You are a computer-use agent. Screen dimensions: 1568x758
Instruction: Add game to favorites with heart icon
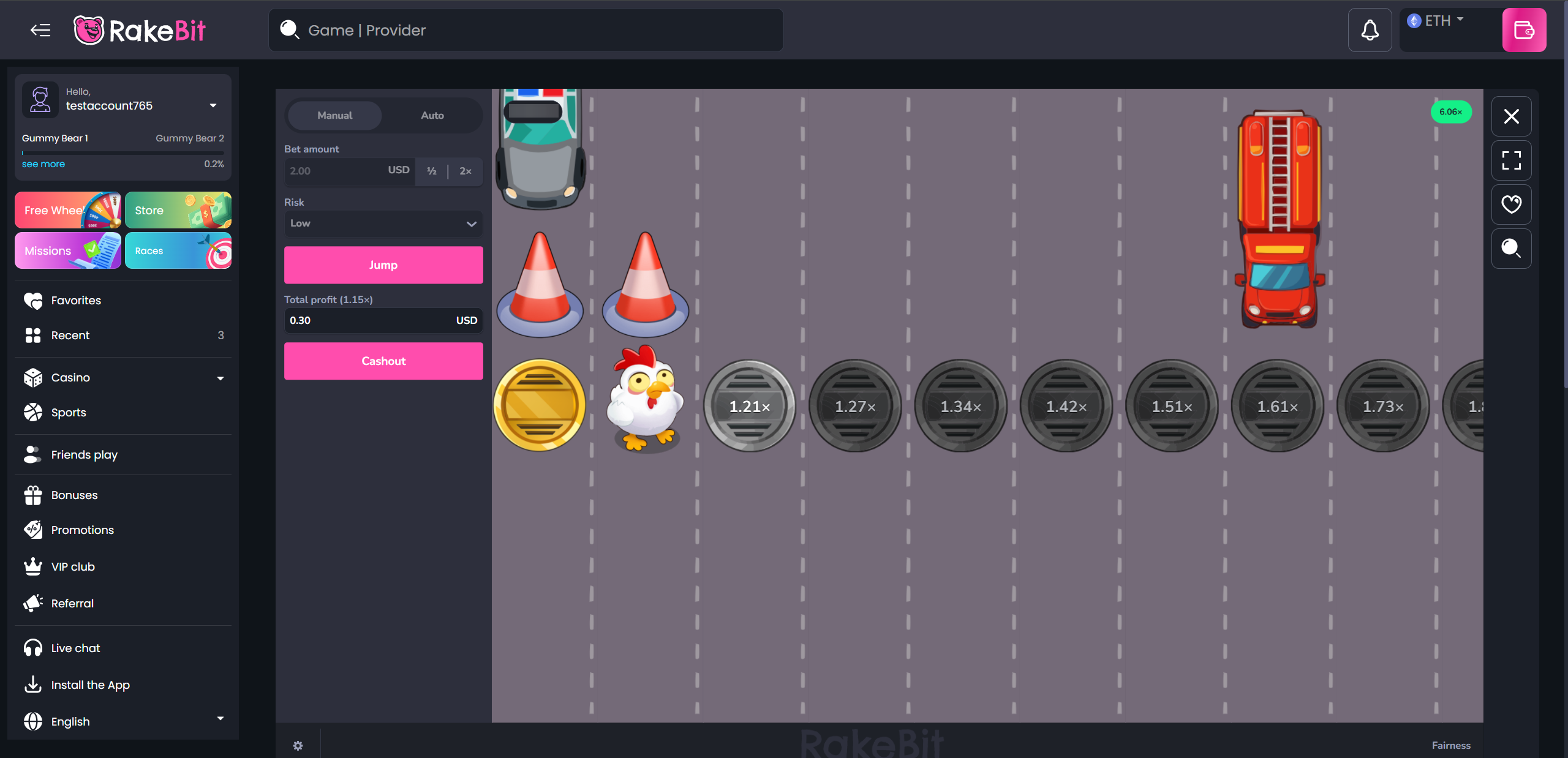pos(1511,205)
